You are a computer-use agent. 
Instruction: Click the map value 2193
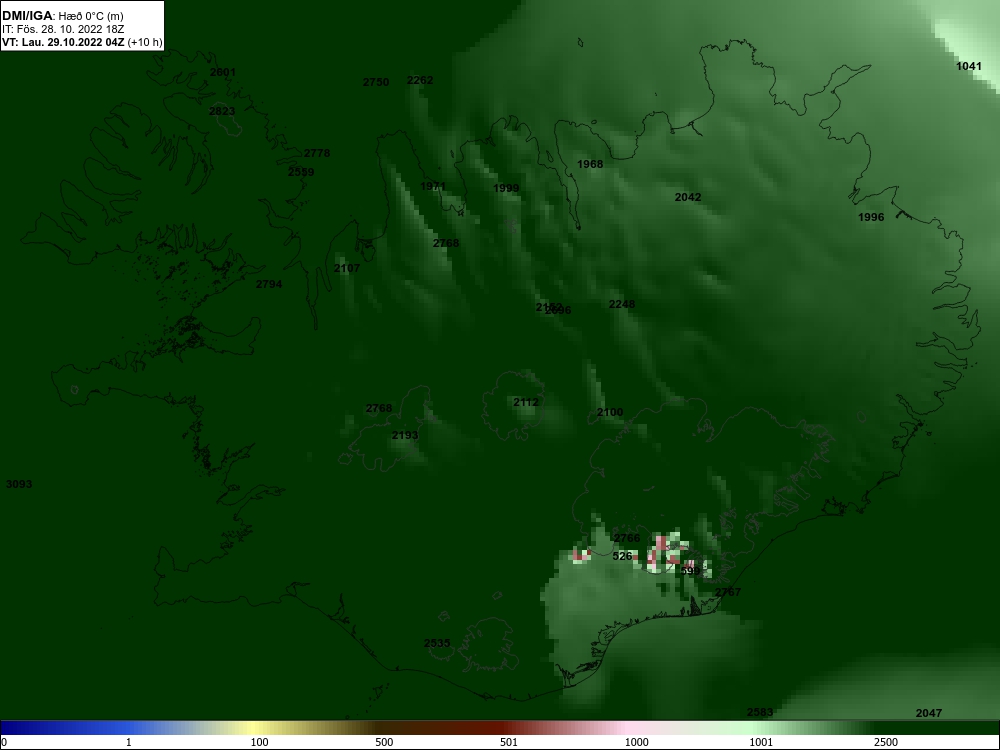(404, 436)
